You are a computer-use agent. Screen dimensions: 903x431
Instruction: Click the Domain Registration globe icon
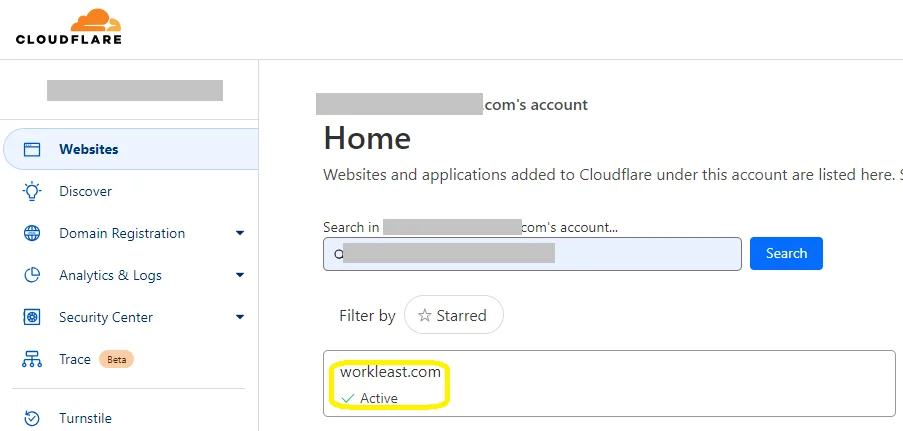point(32,233)
